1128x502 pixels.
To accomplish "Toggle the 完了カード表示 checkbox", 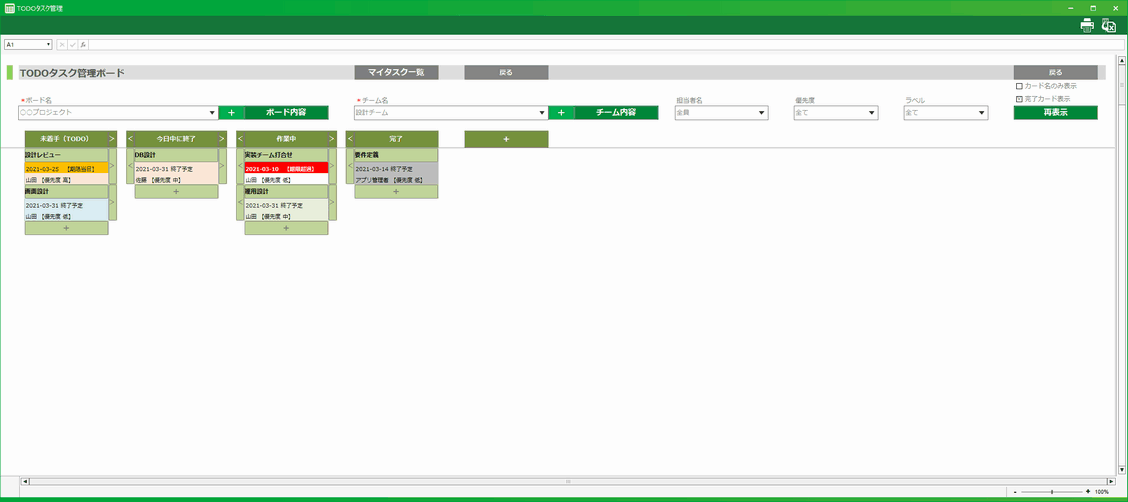I will coord(1019,99).
